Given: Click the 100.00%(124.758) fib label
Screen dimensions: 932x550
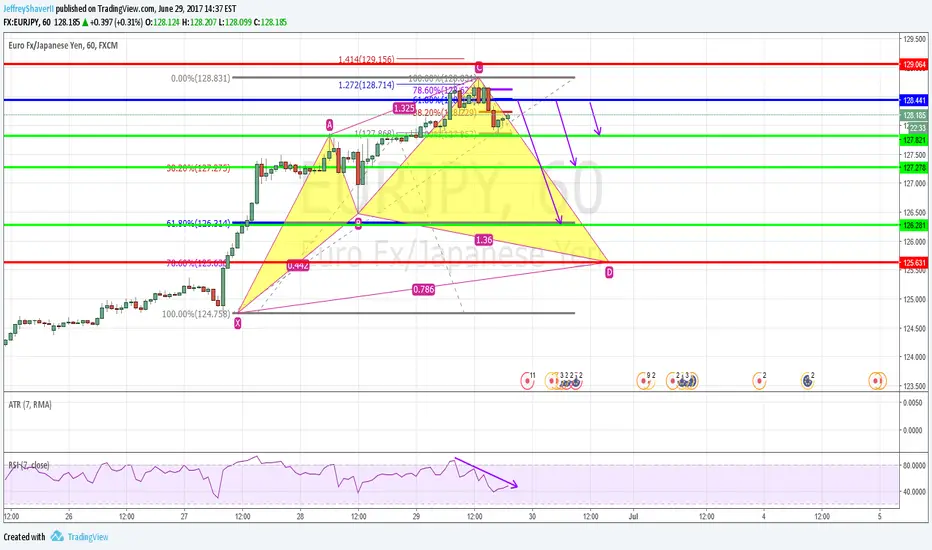Looking at the screenshot, I should [x=196, y=314].
